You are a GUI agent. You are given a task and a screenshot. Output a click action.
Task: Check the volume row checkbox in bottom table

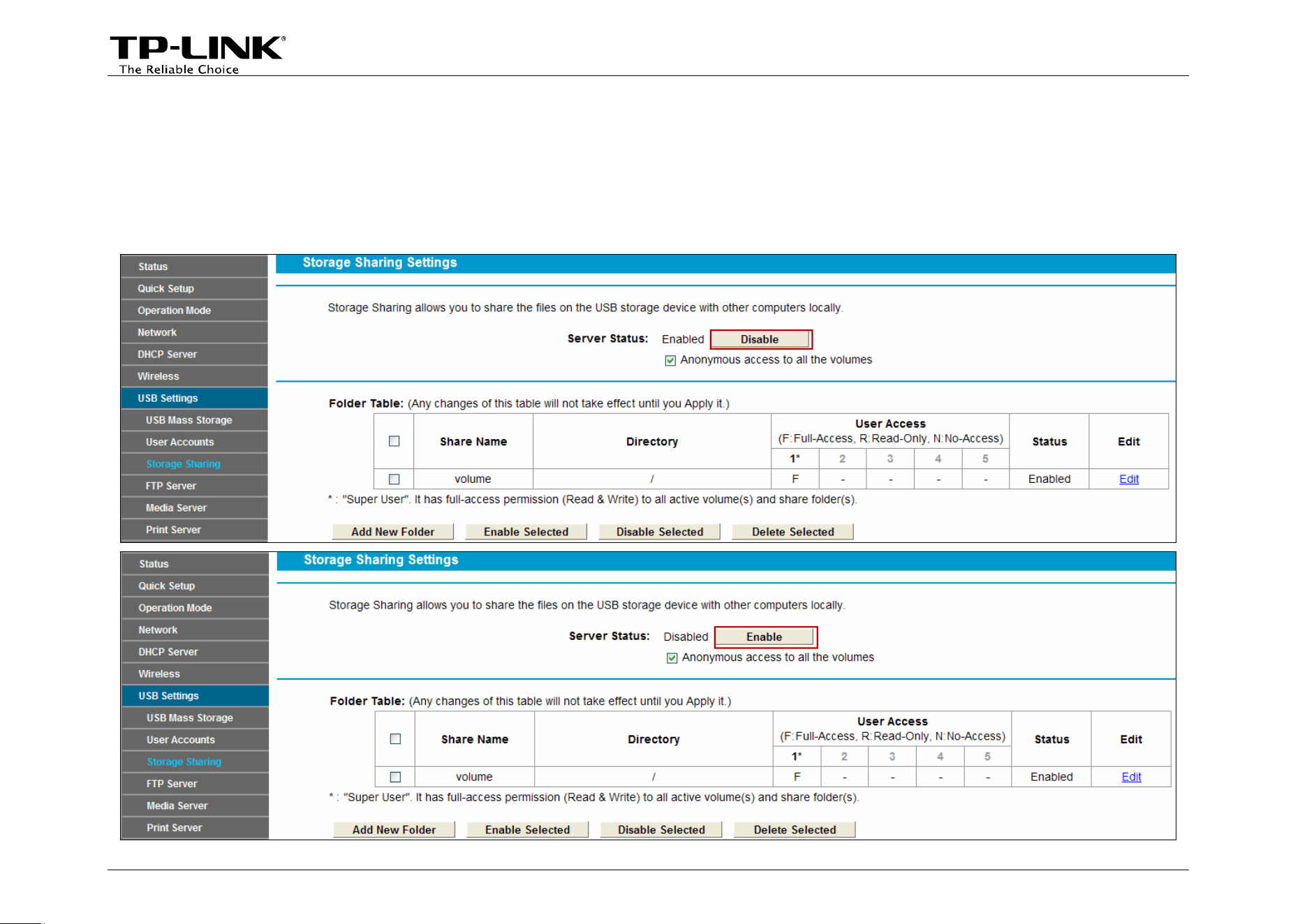(395, 777)
